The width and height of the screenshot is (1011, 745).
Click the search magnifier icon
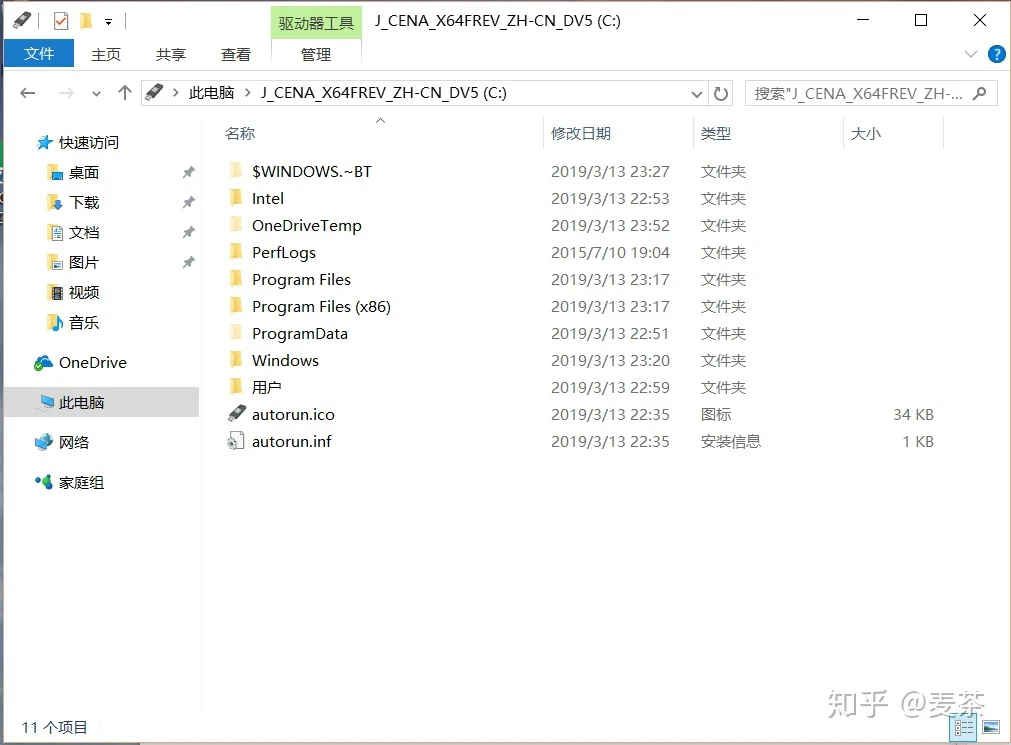[979, 94]
